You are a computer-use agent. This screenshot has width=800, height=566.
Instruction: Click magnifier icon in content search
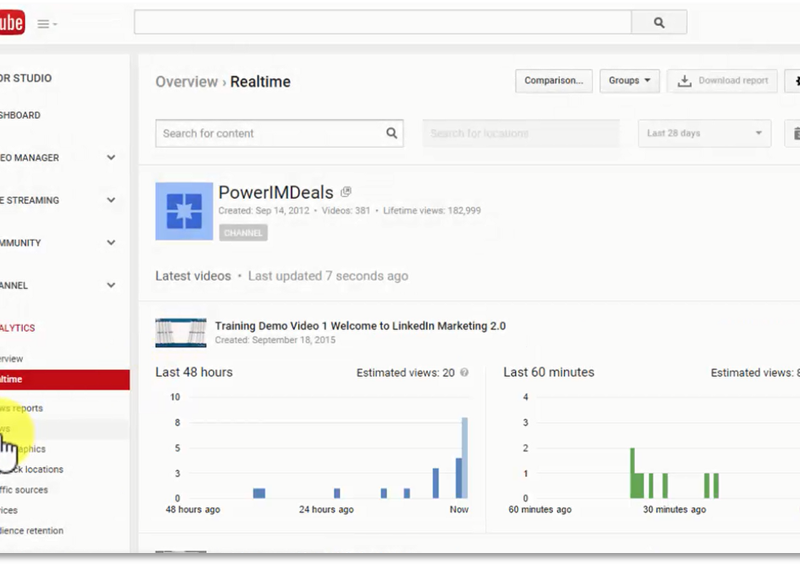(x=391, y=133)
